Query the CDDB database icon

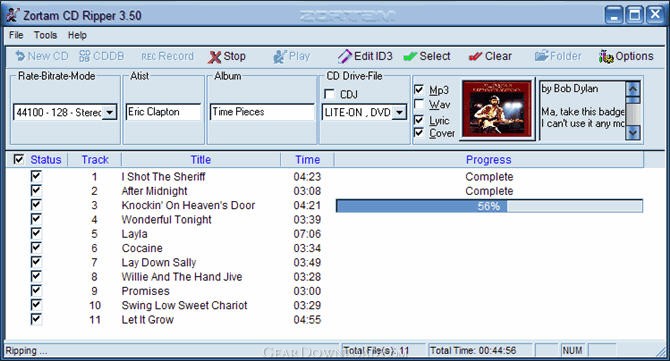pos(85,56)
